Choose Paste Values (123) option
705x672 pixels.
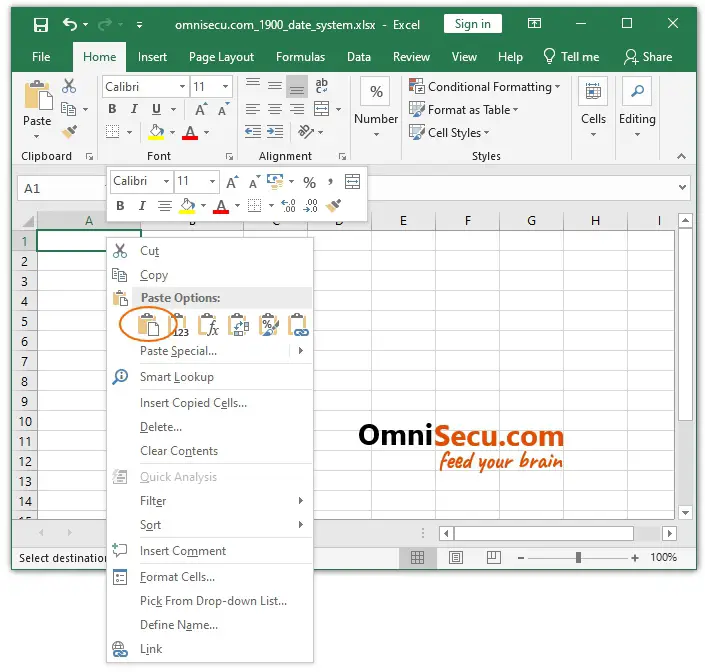click(x=179, y=325)
